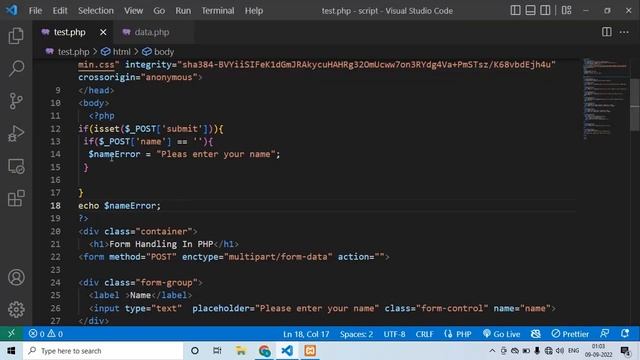This screenshot has width=640, height=360.
Task: Click the editor vertical scrollbar
Action: tap(635, 105)
